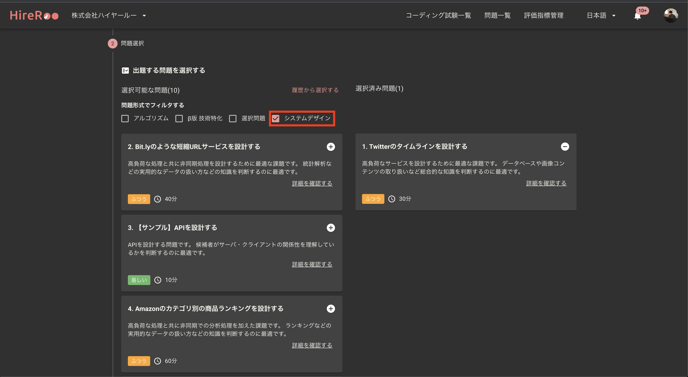Open the user avatar menu

click(x=670, y=15)
